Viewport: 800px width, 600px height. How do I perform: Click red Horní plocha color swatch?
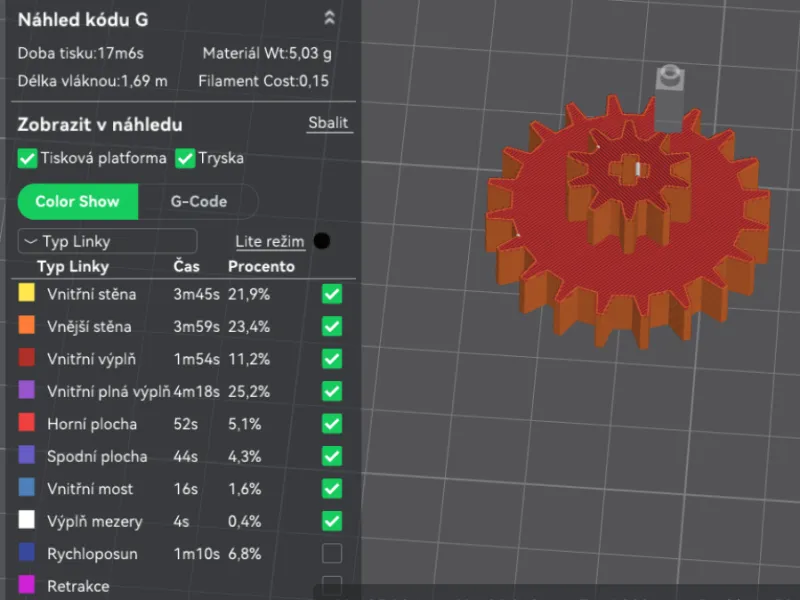(x=27, y=422)
